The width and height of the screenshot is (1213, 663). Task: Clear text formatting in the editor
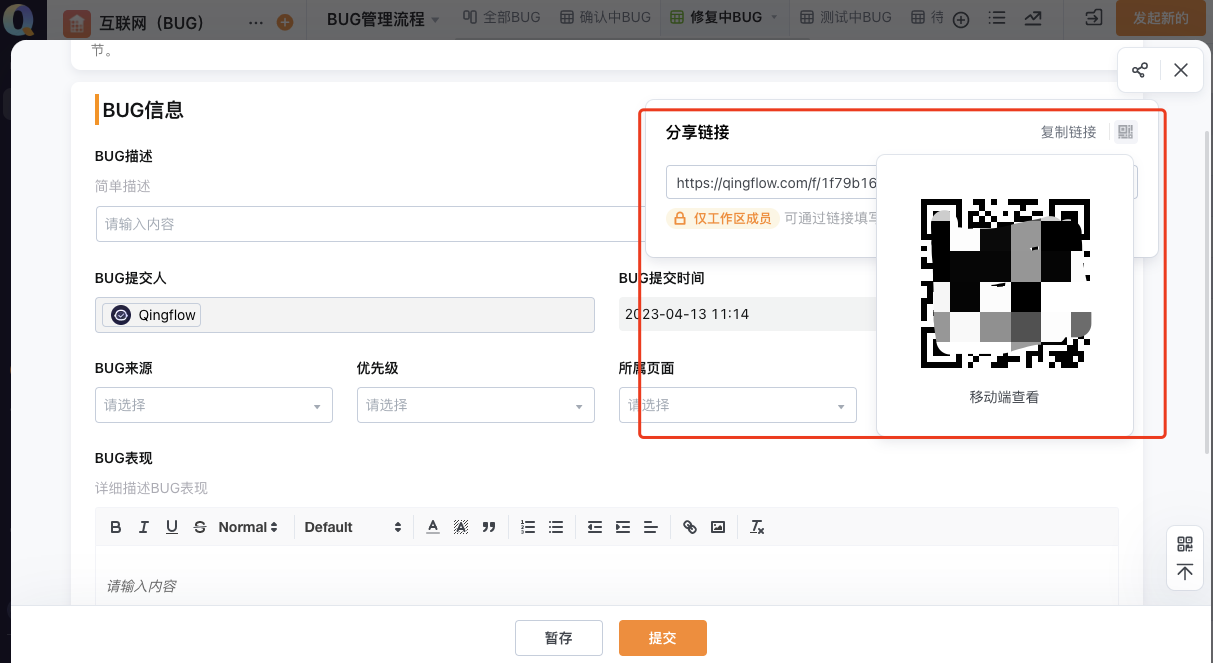tap(757, 527)
